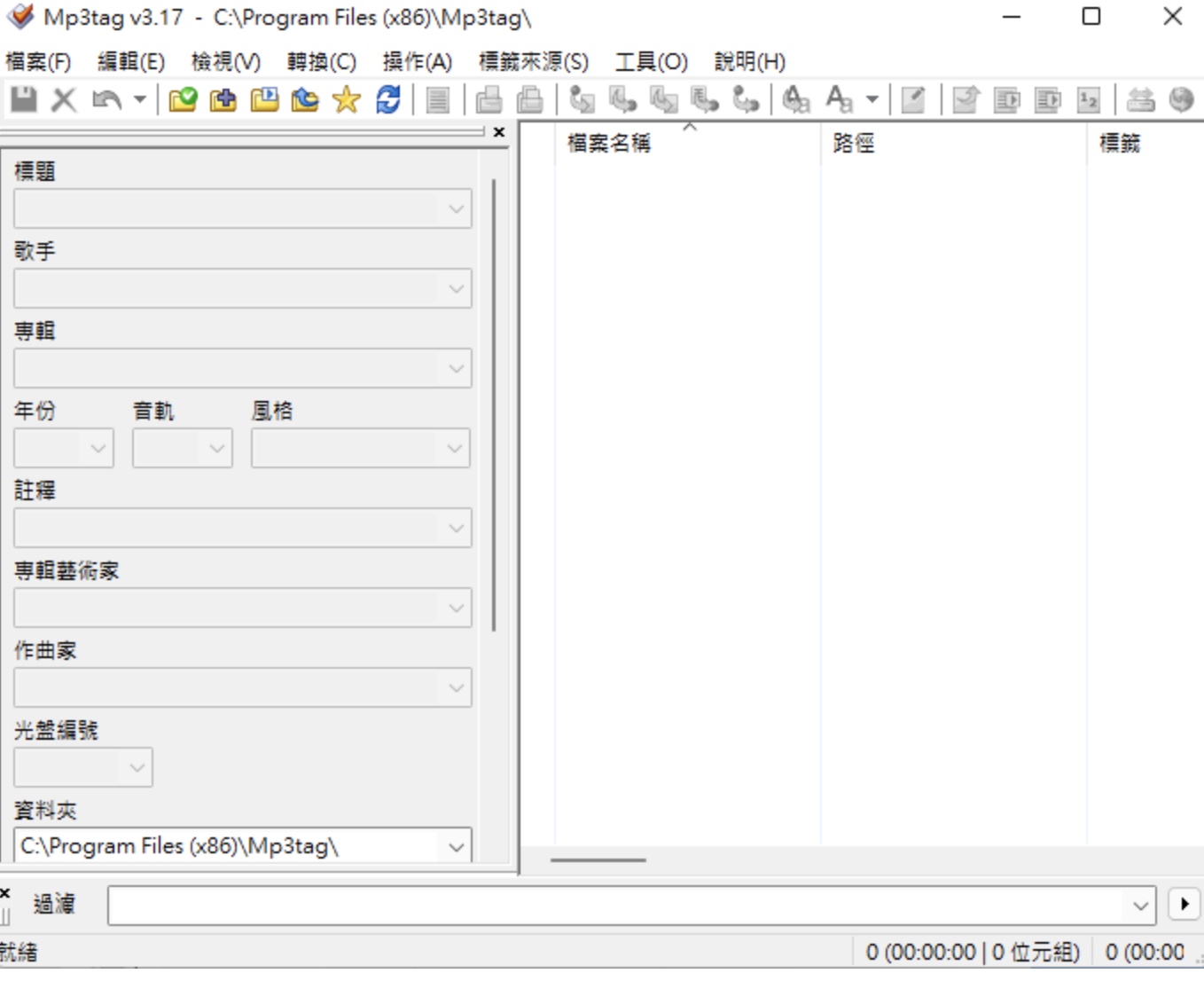Screen dimensions: 1204x981
Task: Click the Favorite directories star icon
Action: click(x=346, y=99)
